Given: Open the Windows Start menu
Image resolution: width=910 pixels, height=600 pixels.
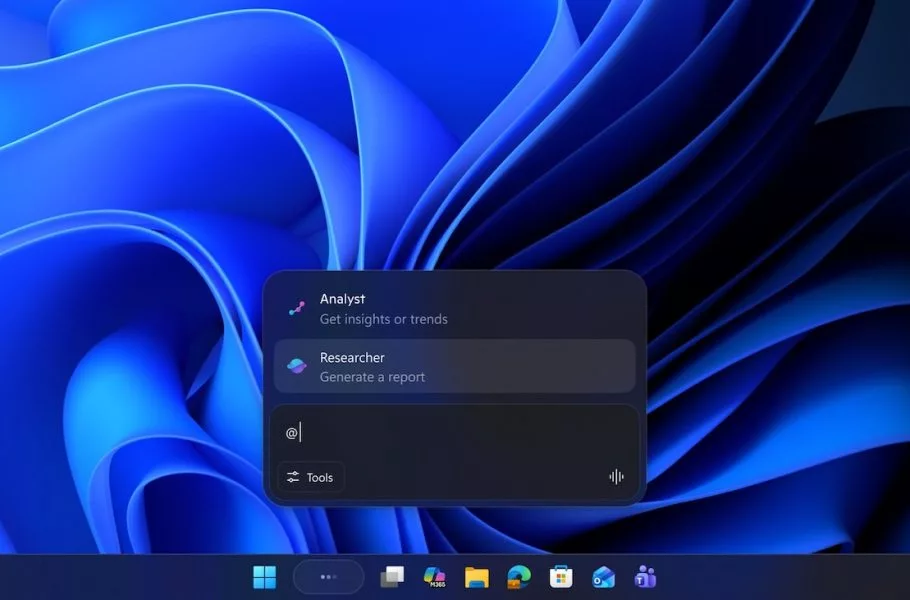Looking at the screenshot, I should [x=265, y=577].
